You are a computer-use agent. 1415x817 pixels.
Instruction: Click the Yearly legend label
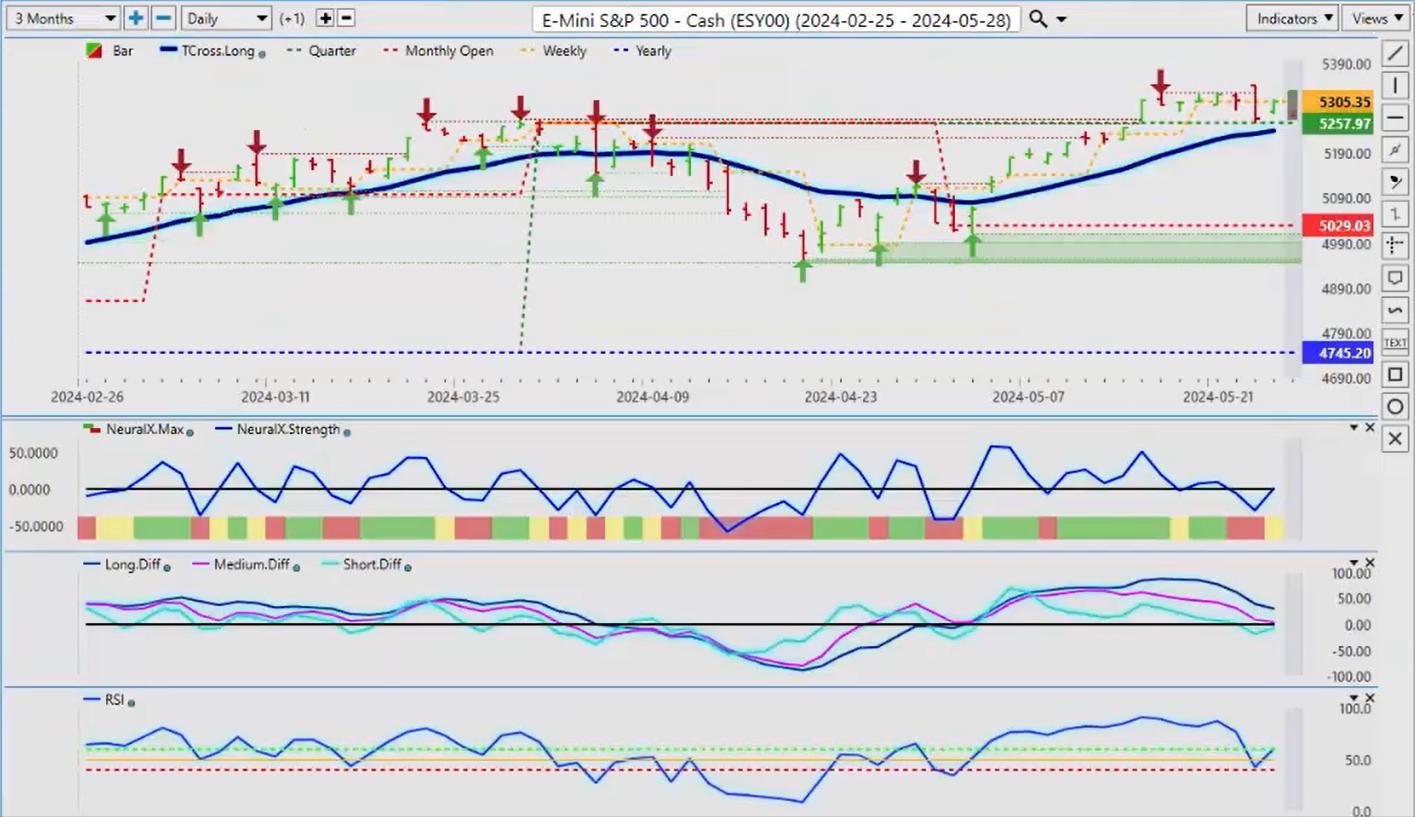[x=654, y=51]
